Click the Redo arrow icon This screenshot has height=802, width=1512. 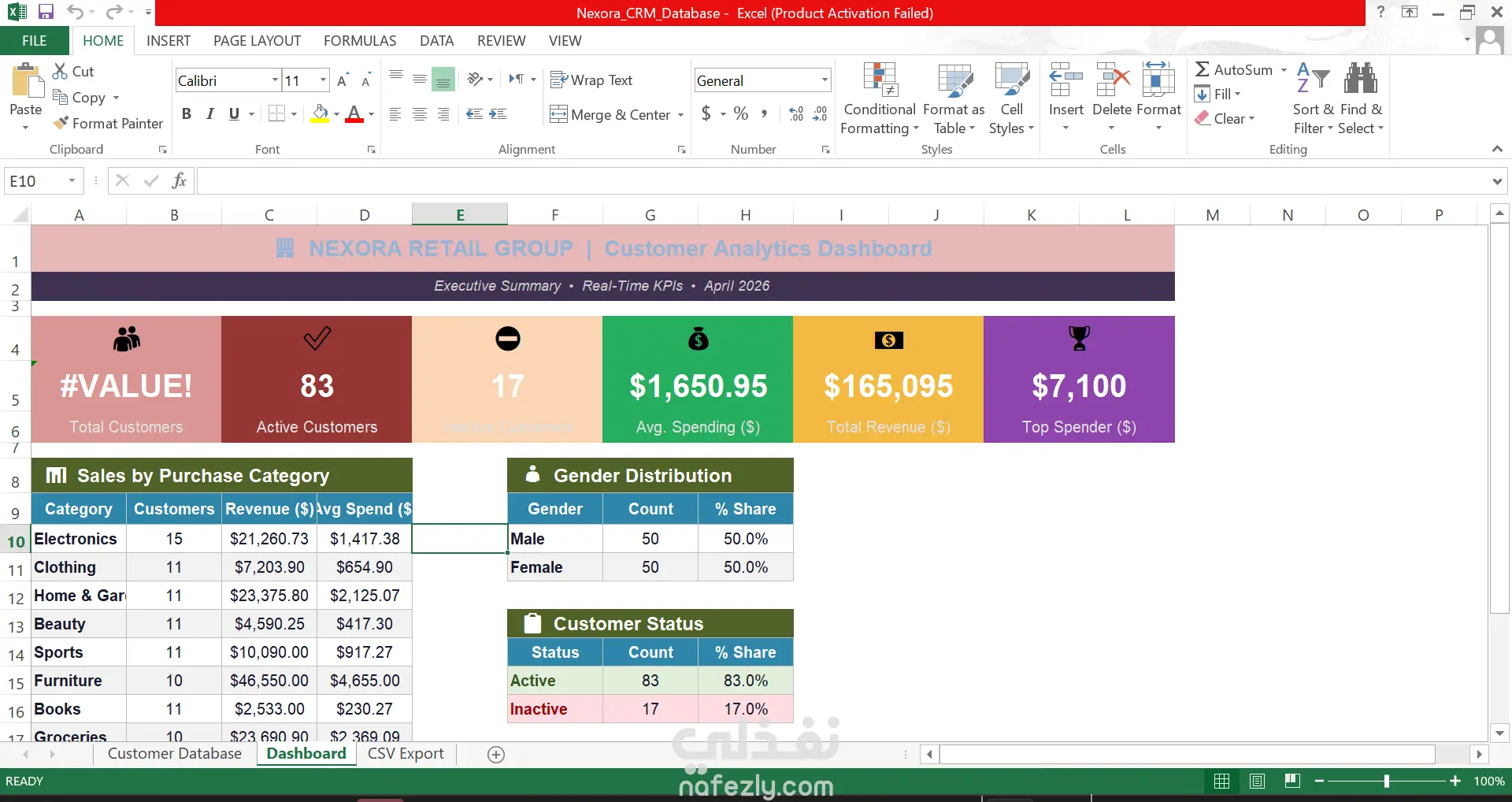pos(114,12)
